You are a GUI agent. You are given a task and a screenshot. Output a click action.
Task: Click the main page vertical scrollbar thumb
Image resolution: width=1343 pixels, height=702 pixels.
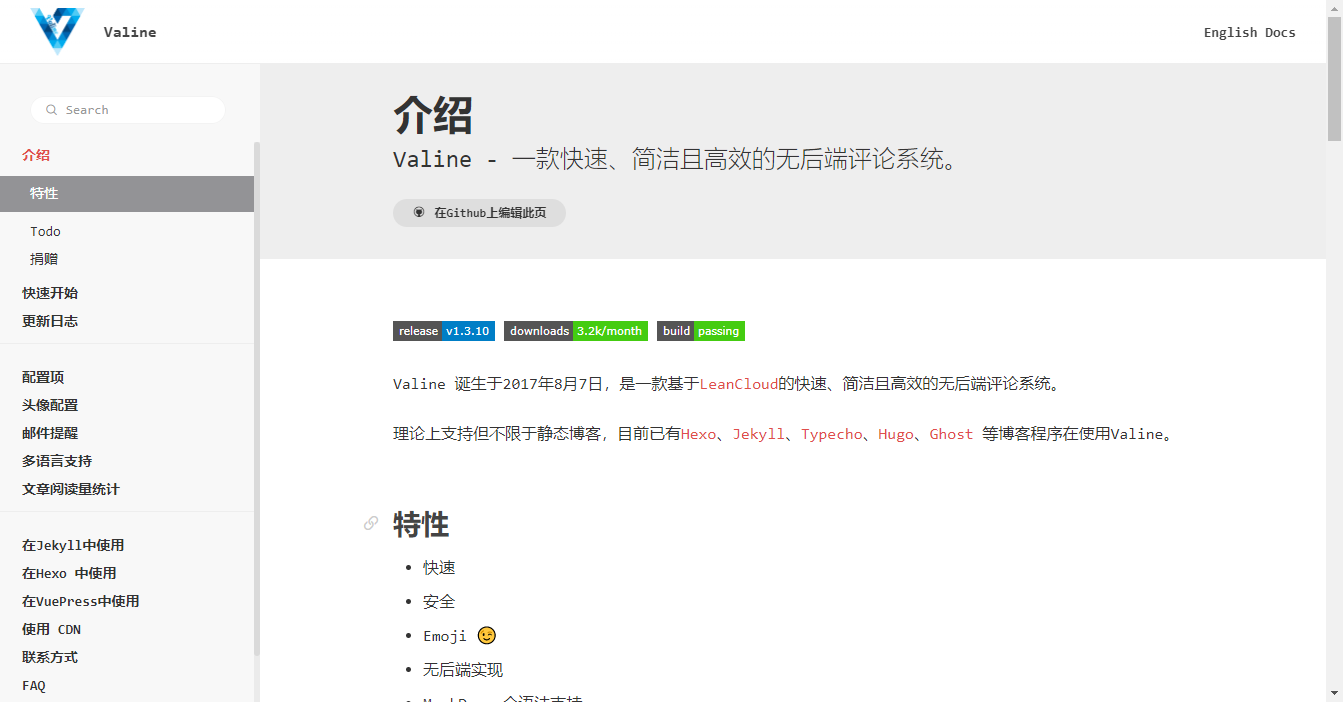click(x=1334, y=78)
